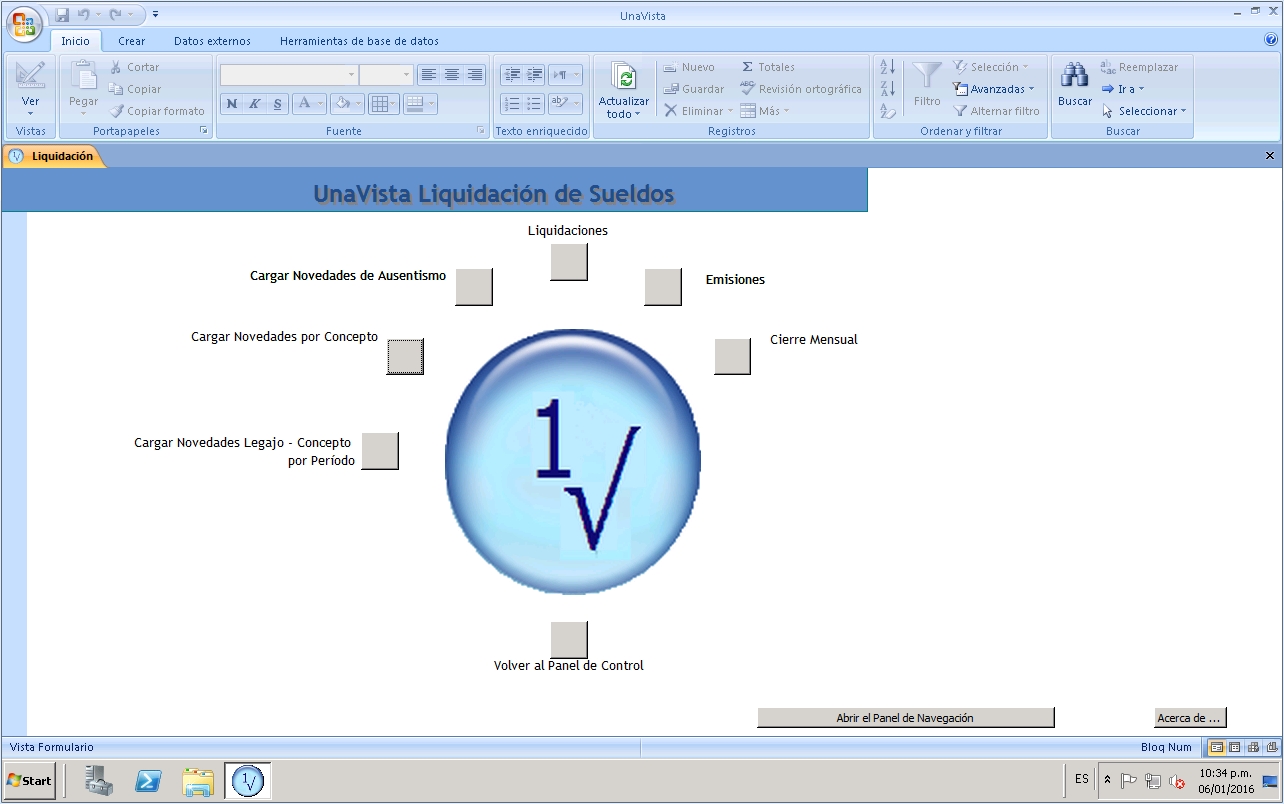Toggle Alternar filtro
The image size is (1284, 804).
[996, 111]
